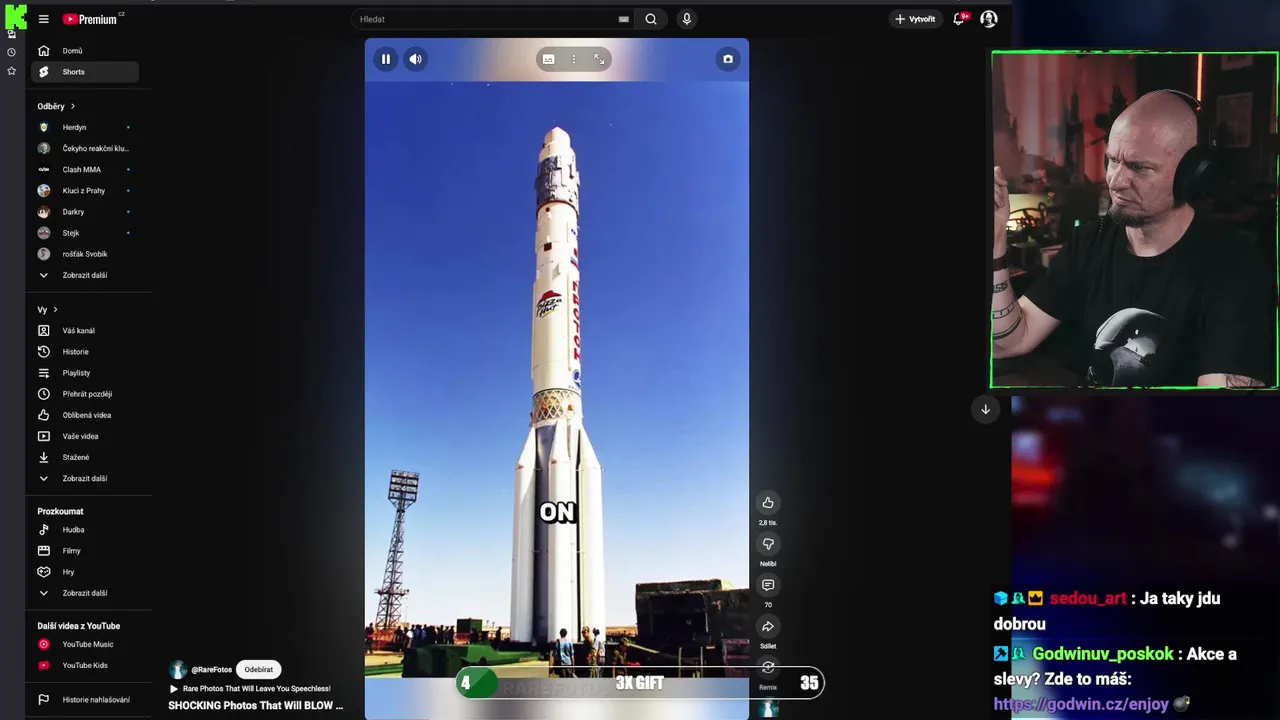
Task: Open Playlisty
Action: pyautogui.click(x=84, y=373)
